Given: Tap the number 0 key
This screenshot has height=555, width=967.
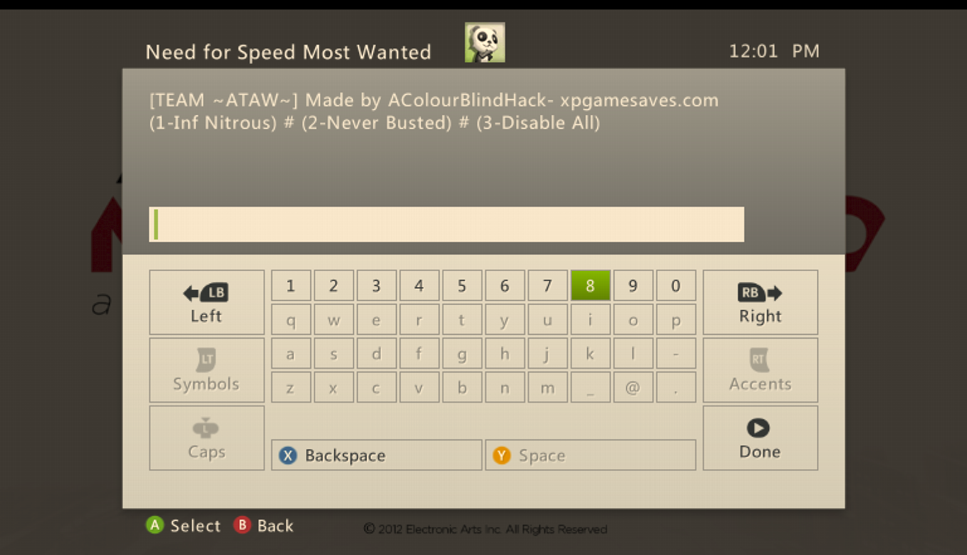Looking at the screenshot, I should (676, 286).
